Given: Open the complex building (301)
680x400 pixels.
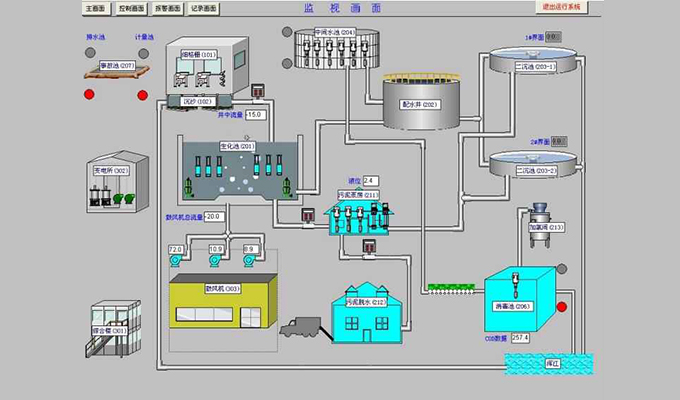Looking at the screenshot, I should 113,328.
